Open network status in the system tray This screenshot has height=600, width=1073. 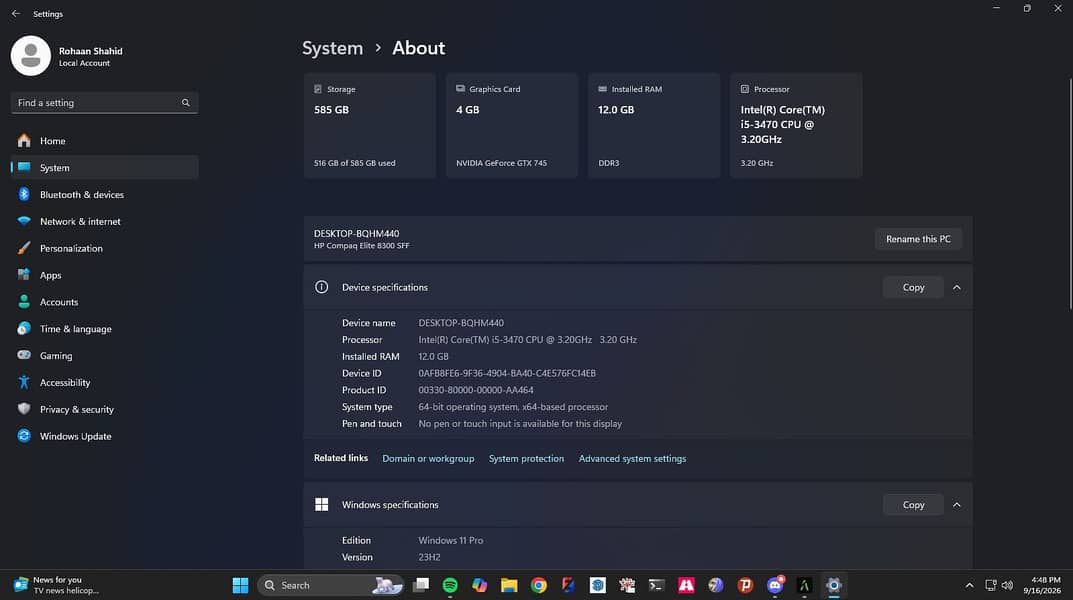[990, 585]
